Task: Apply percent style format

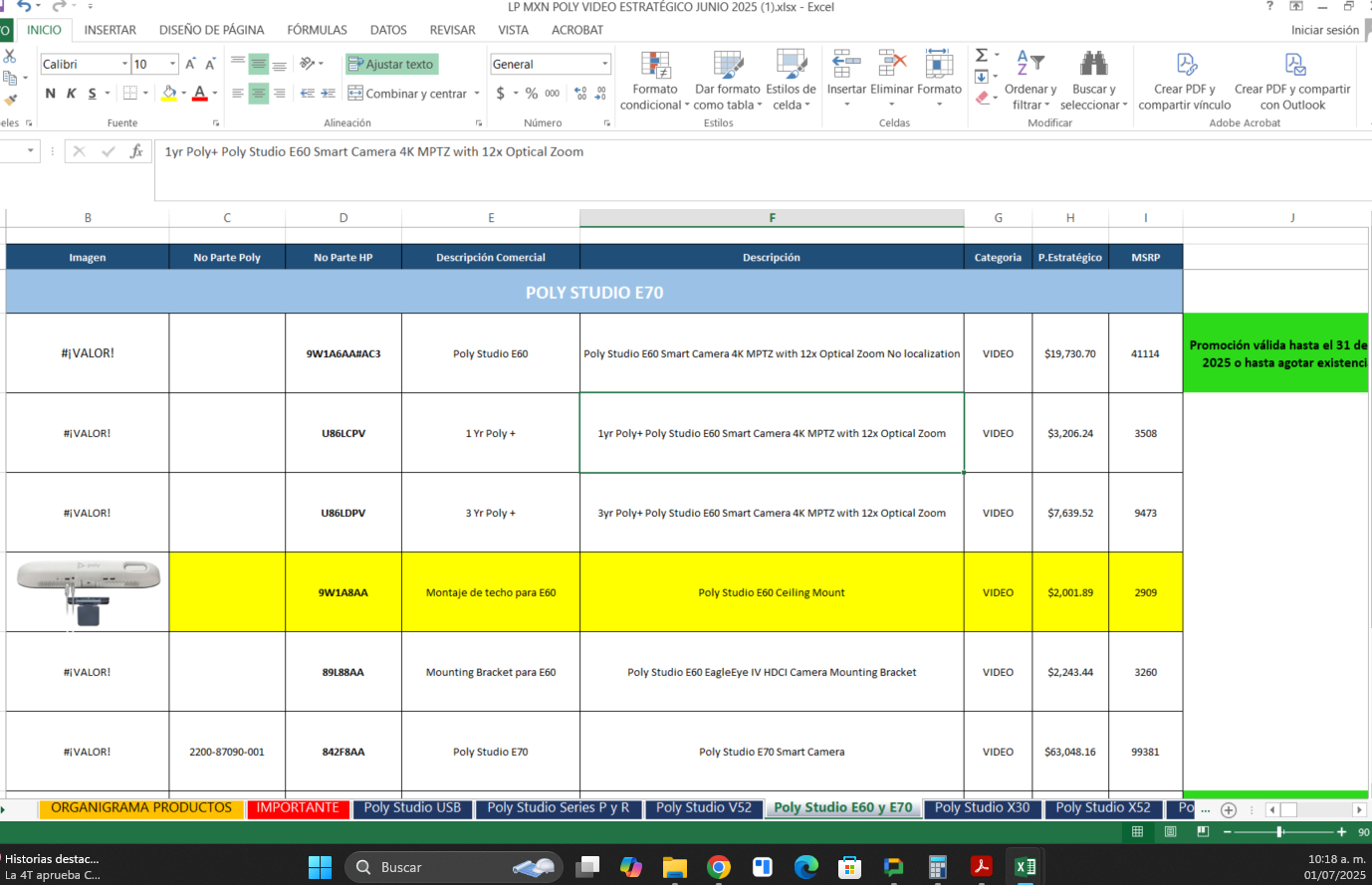Action: click(x=532, y=93)
